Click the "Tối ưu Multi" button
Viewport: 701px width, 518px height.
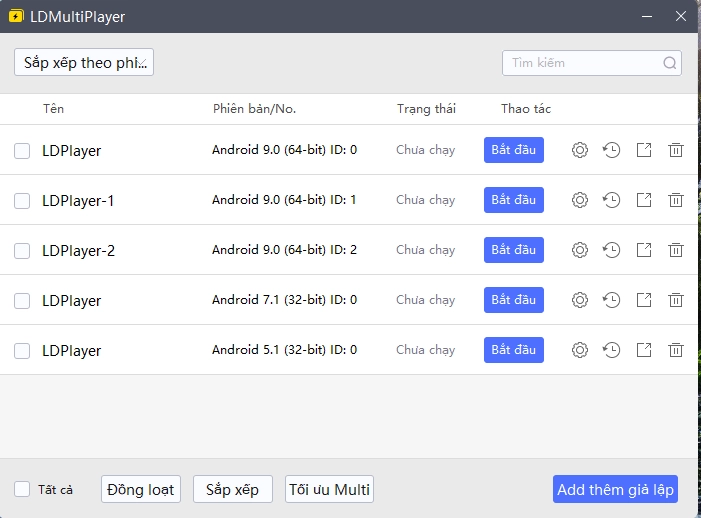click(x=329, y=489)
